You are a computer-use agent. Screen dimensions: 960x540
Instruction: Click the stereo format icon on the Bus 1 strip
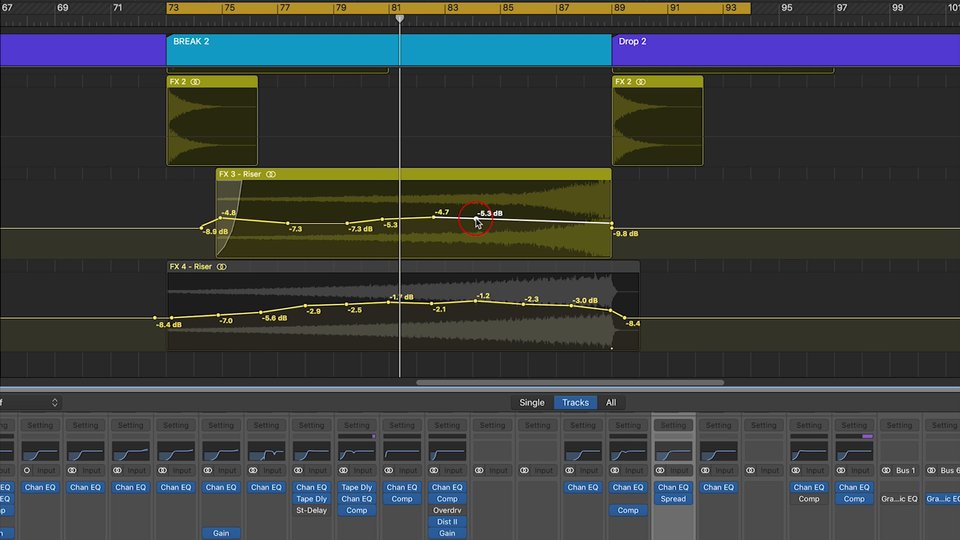[886, 470]
